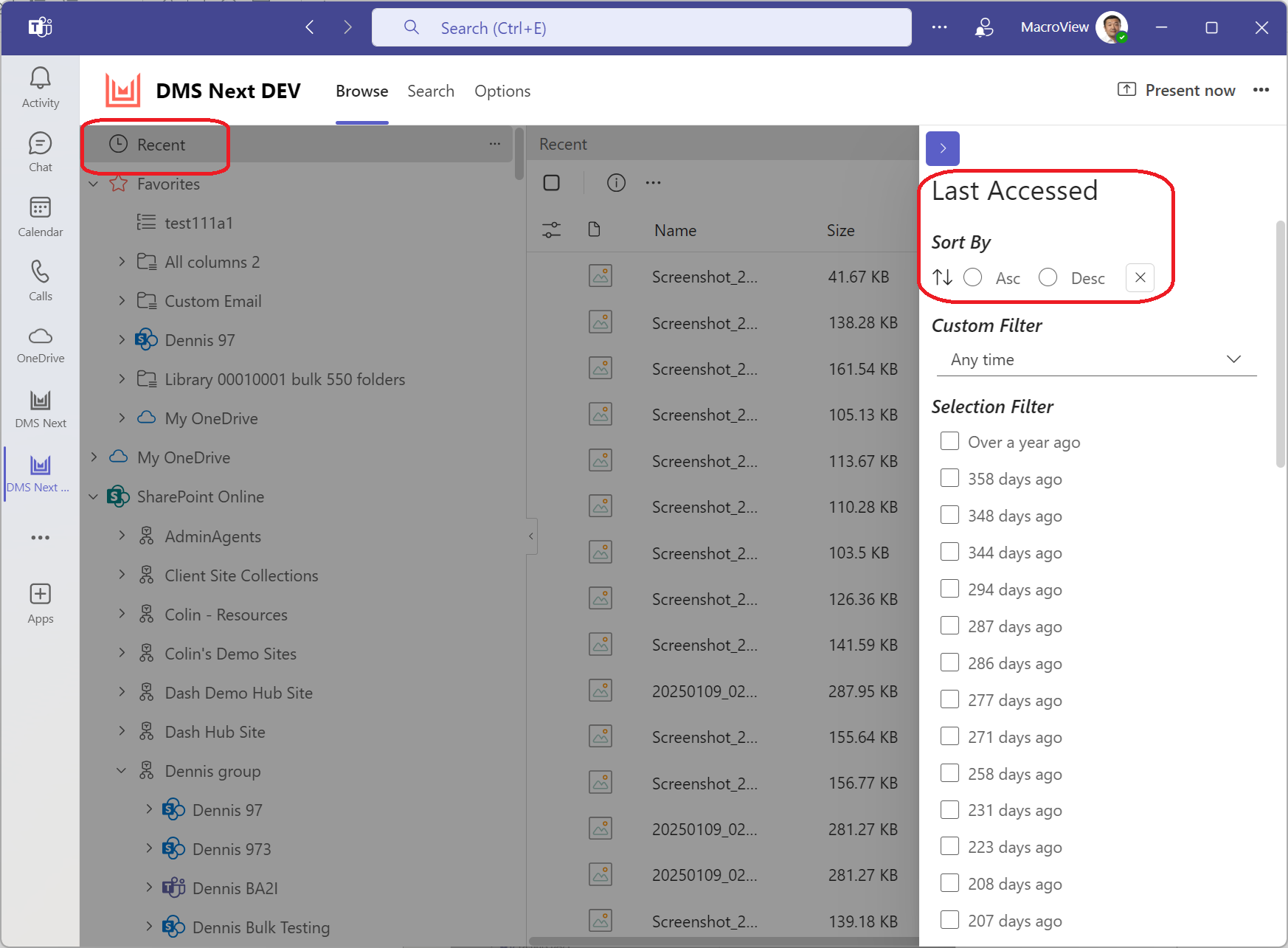Screen dimensions: 1288x948
Task: Collapse the Dennis group node
Action: tap(122, 770)
